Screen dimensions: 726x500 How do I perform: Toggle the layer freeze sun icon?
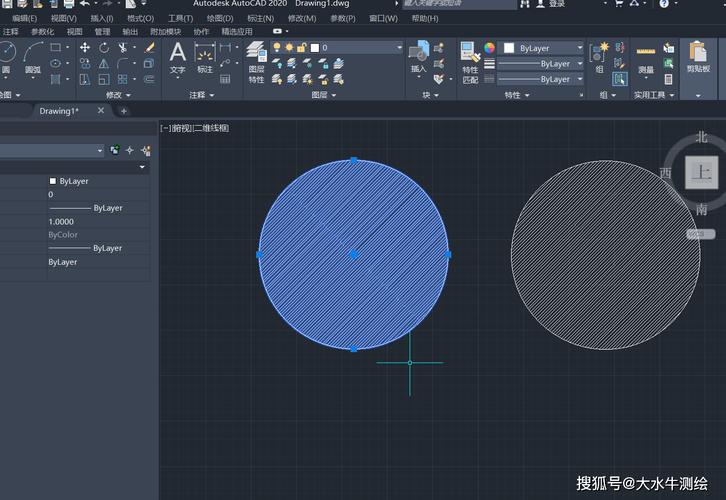287,47
